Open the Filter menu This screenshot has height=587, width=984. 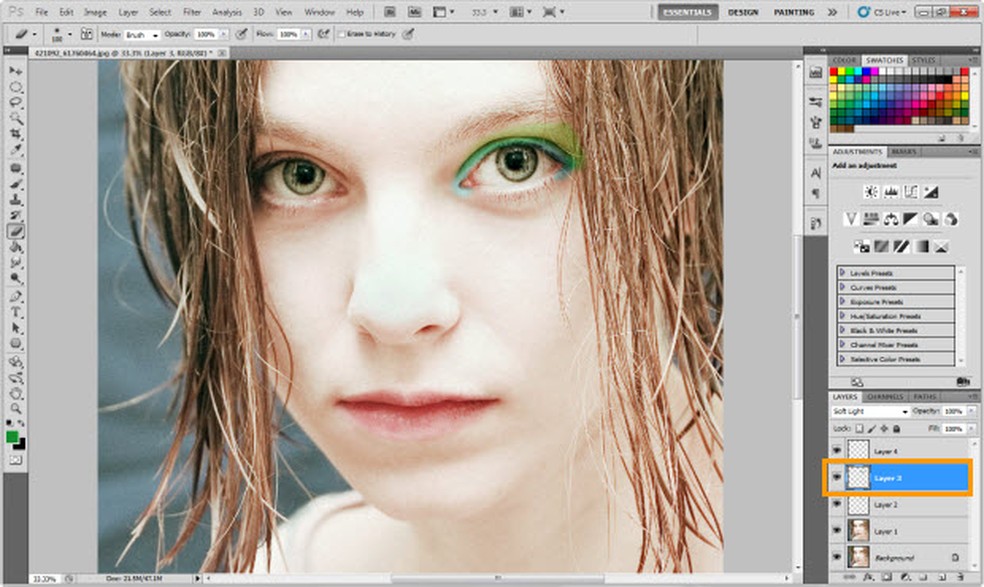click(191, 12)
